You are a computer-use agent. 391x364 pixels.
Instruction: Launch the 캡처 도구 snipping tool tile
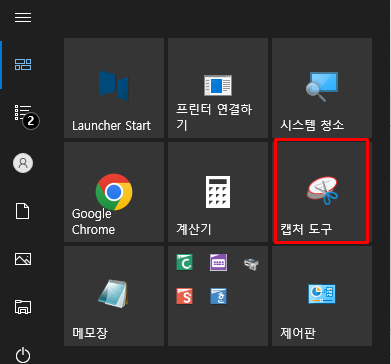click(x=322, y=192)
